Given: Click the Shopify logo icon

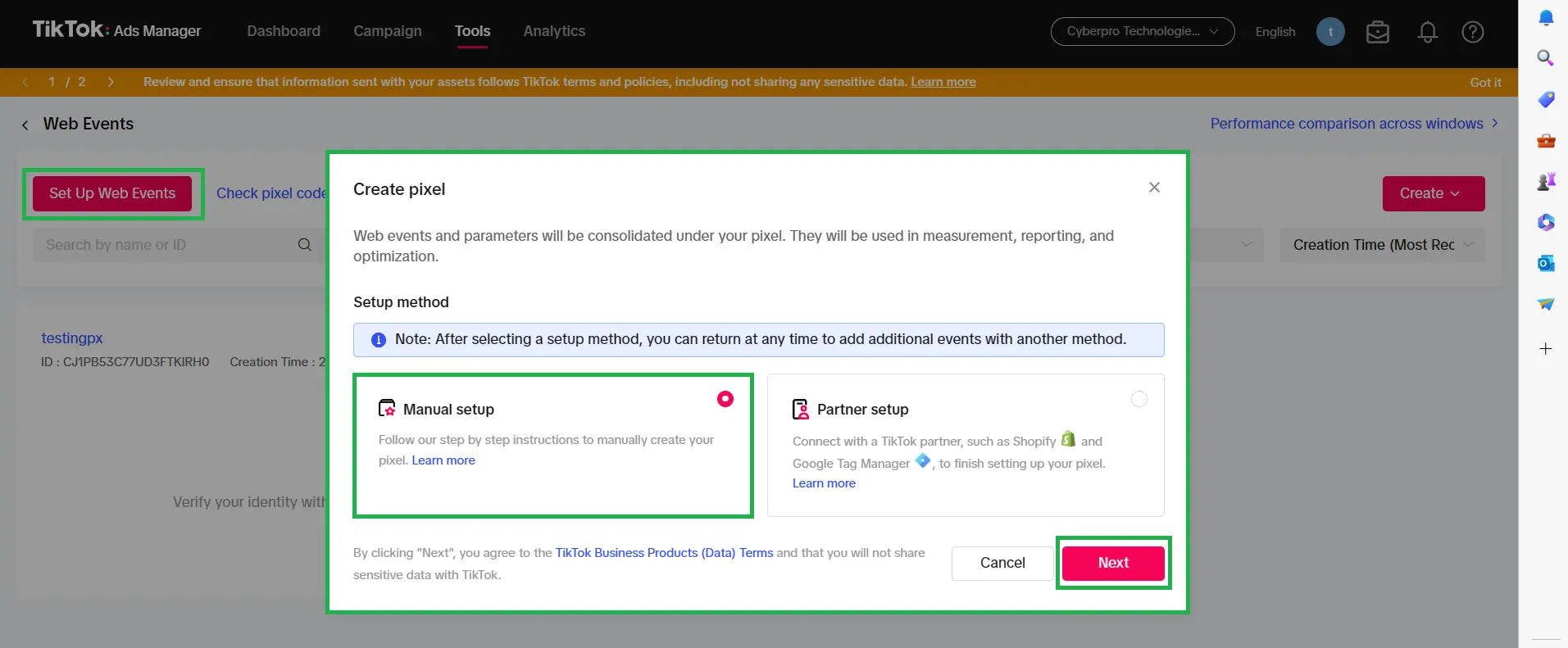Looking at the screenshot, I should (x=1068, y=439).
